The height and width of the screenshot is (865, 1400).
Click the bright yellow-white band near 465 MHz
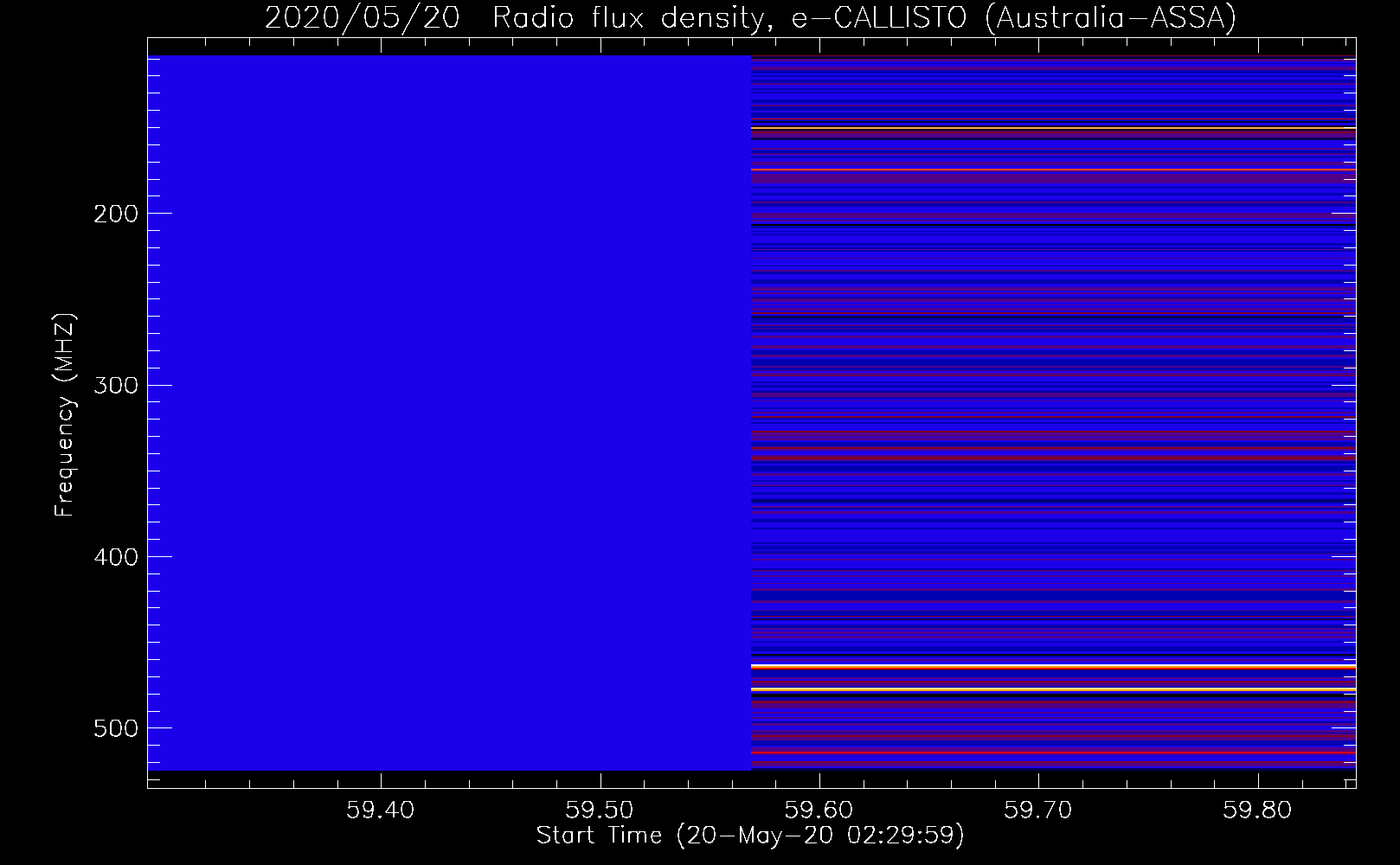tap(1053, 666)
